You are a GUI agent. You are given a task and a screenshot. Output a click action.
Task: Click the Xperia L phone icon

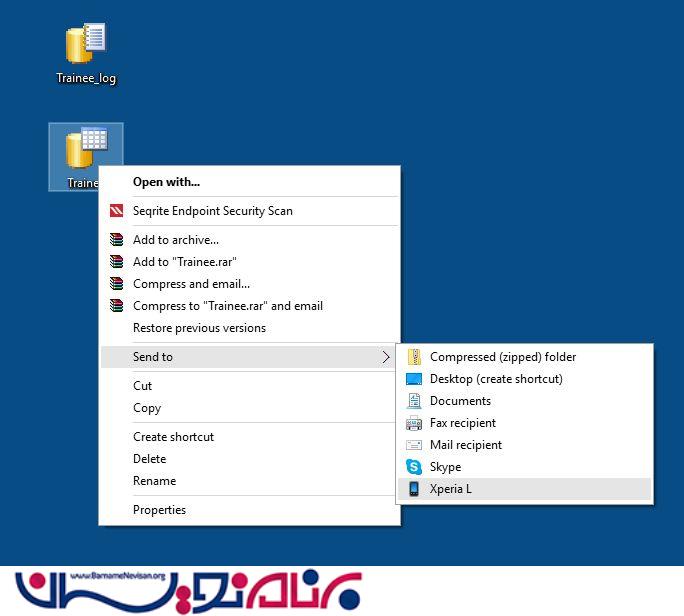[414, 489]
